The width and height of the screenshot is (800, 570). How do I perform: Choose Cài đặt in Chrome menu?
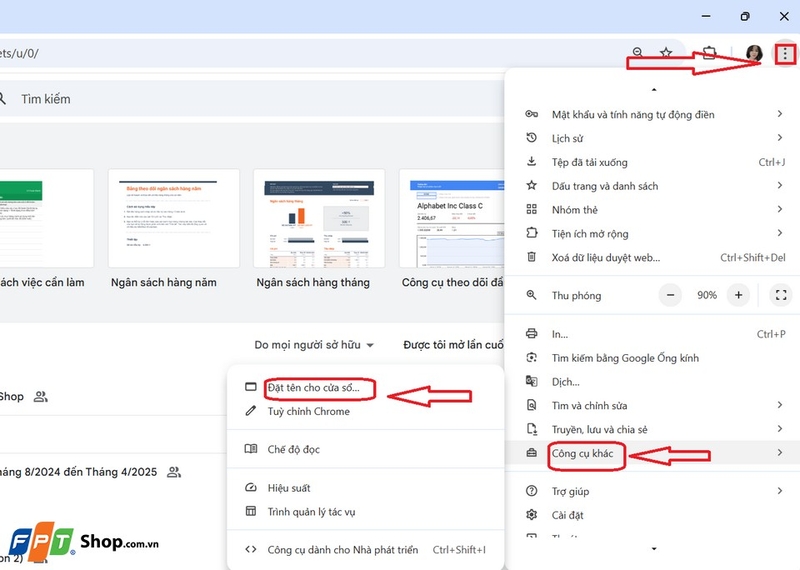(653, 515)
